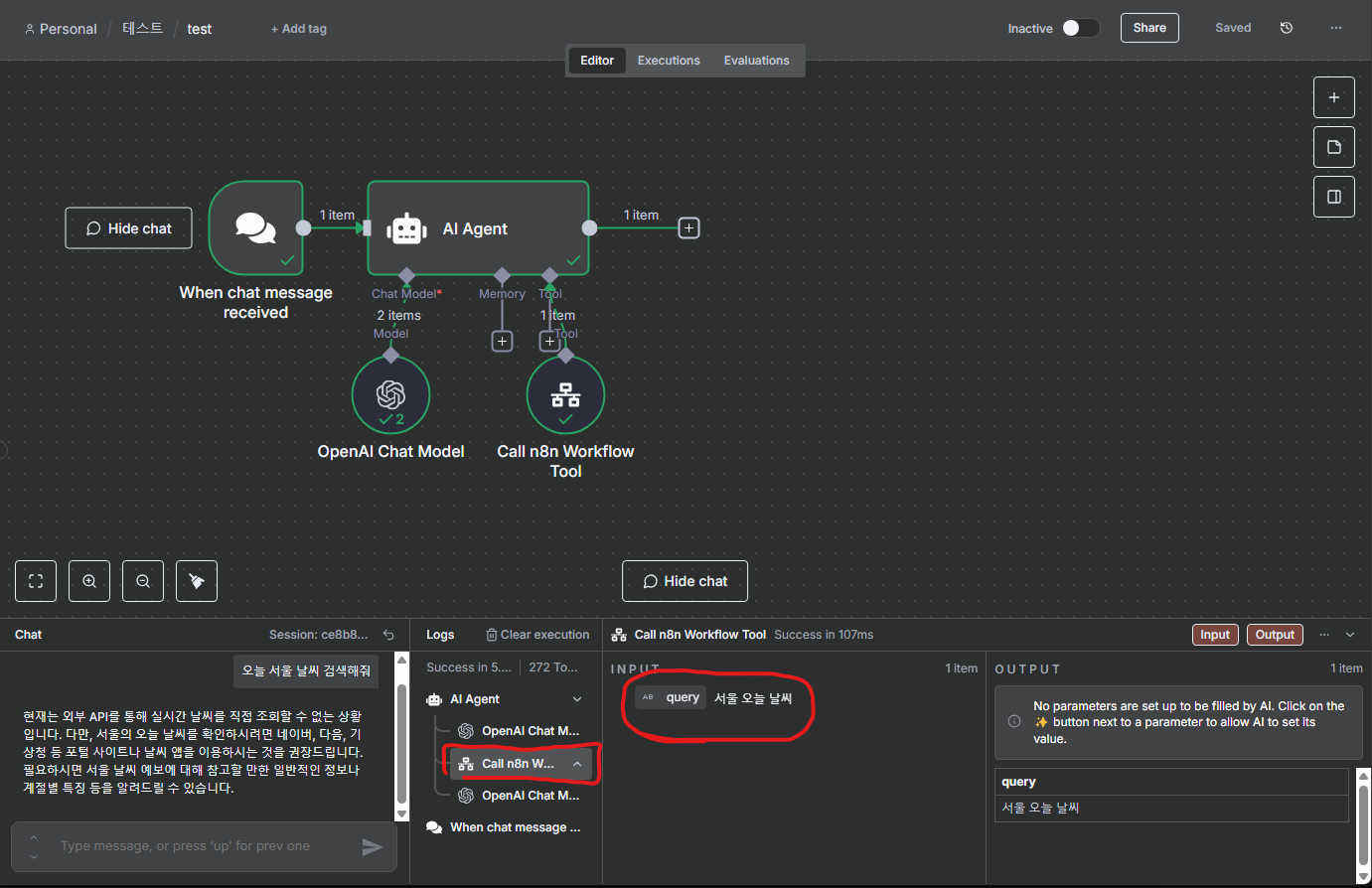Switch to the Evaluations tab
The height and width of the screenshot is (888, 1372).
pyautogui.click(x=757, y=61)
